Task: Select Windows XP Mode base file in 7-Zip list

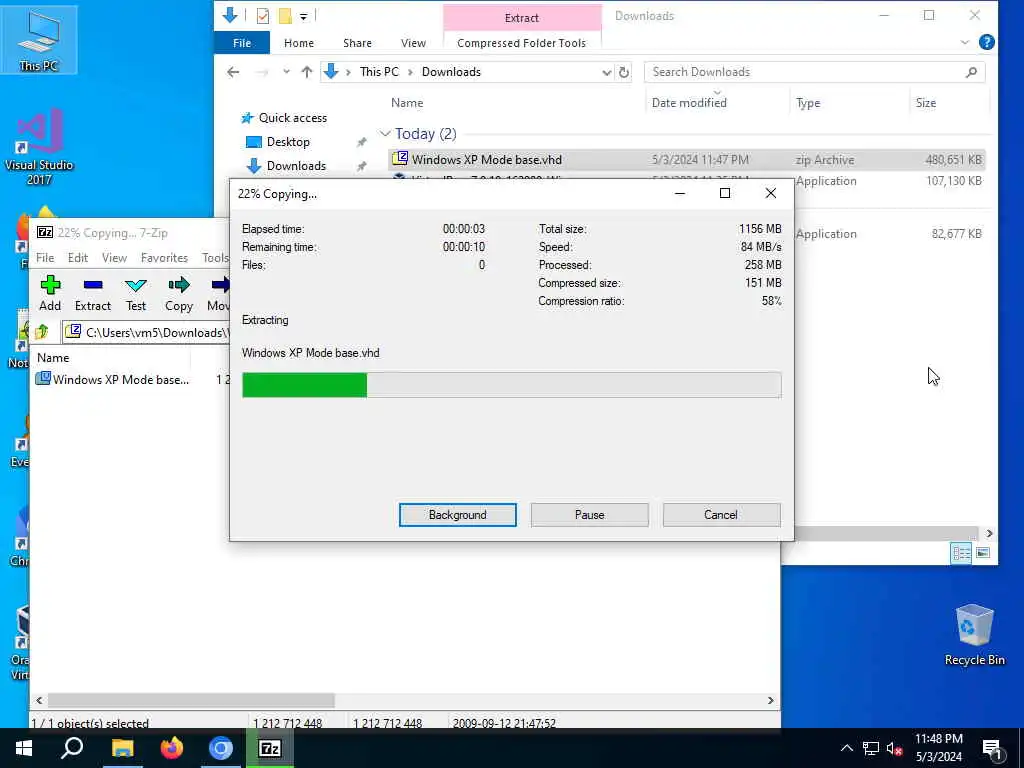Action: (x=112, y=379)
